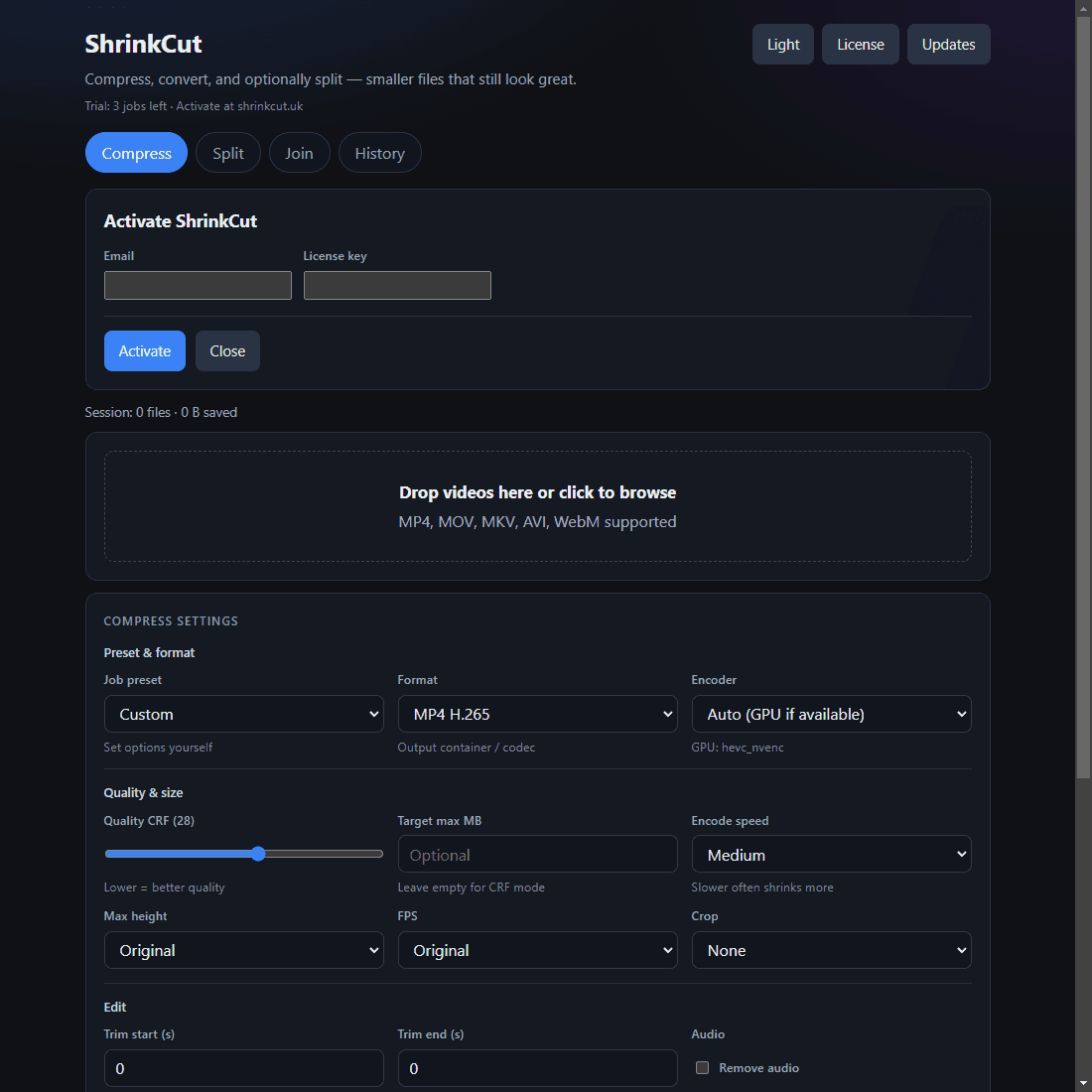The width and height of the screenshot is (1092, 1092).
Task: Click the Trim start (s) field
Action: (x=244, y=1068)
